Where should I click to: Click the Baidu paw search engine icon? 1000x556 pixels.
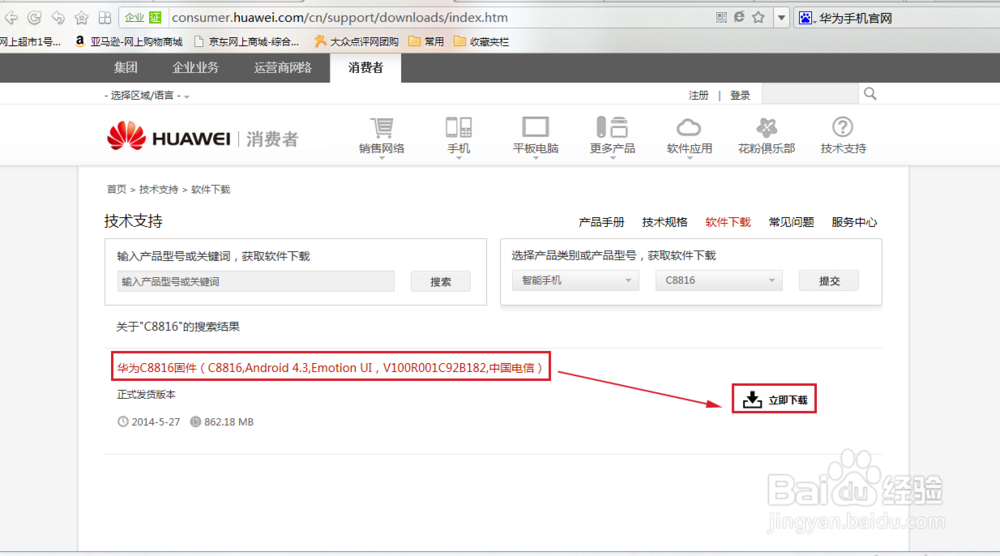tap(805, 18)
